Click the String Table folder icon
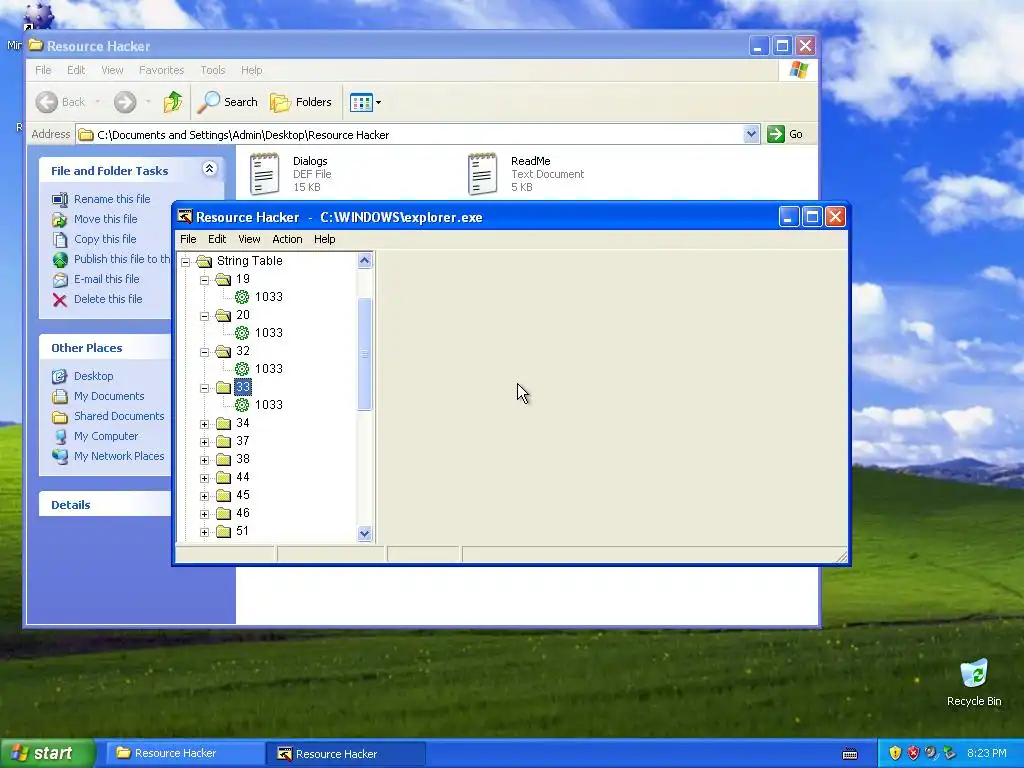 coord(204,261)
